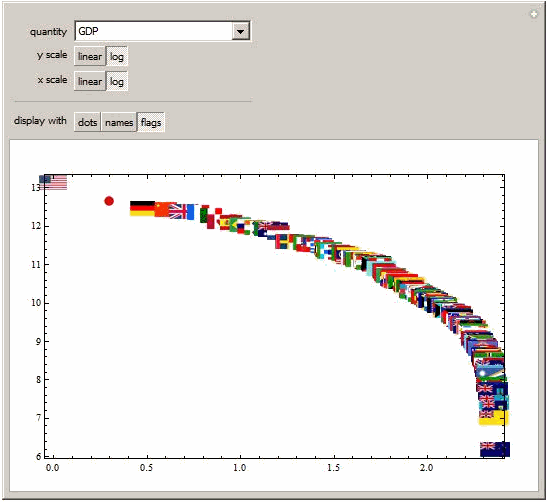Click the lowest flag on the plot
The width and height of the screenshot is (547, 502).
point(495,449)
